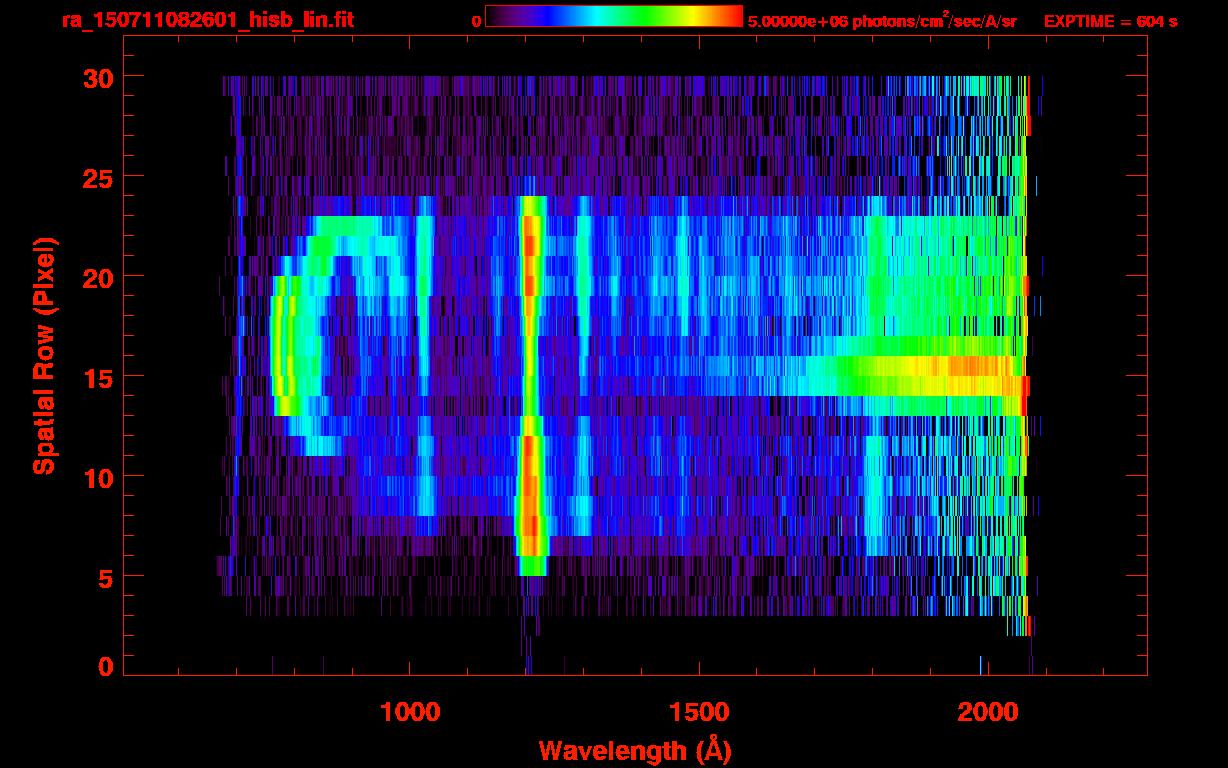Viewport: 1228px width, 768px height.
Task: Click the 5.00000e+06 photons/cm²/sec/Å/sr label
Action: 882,20
